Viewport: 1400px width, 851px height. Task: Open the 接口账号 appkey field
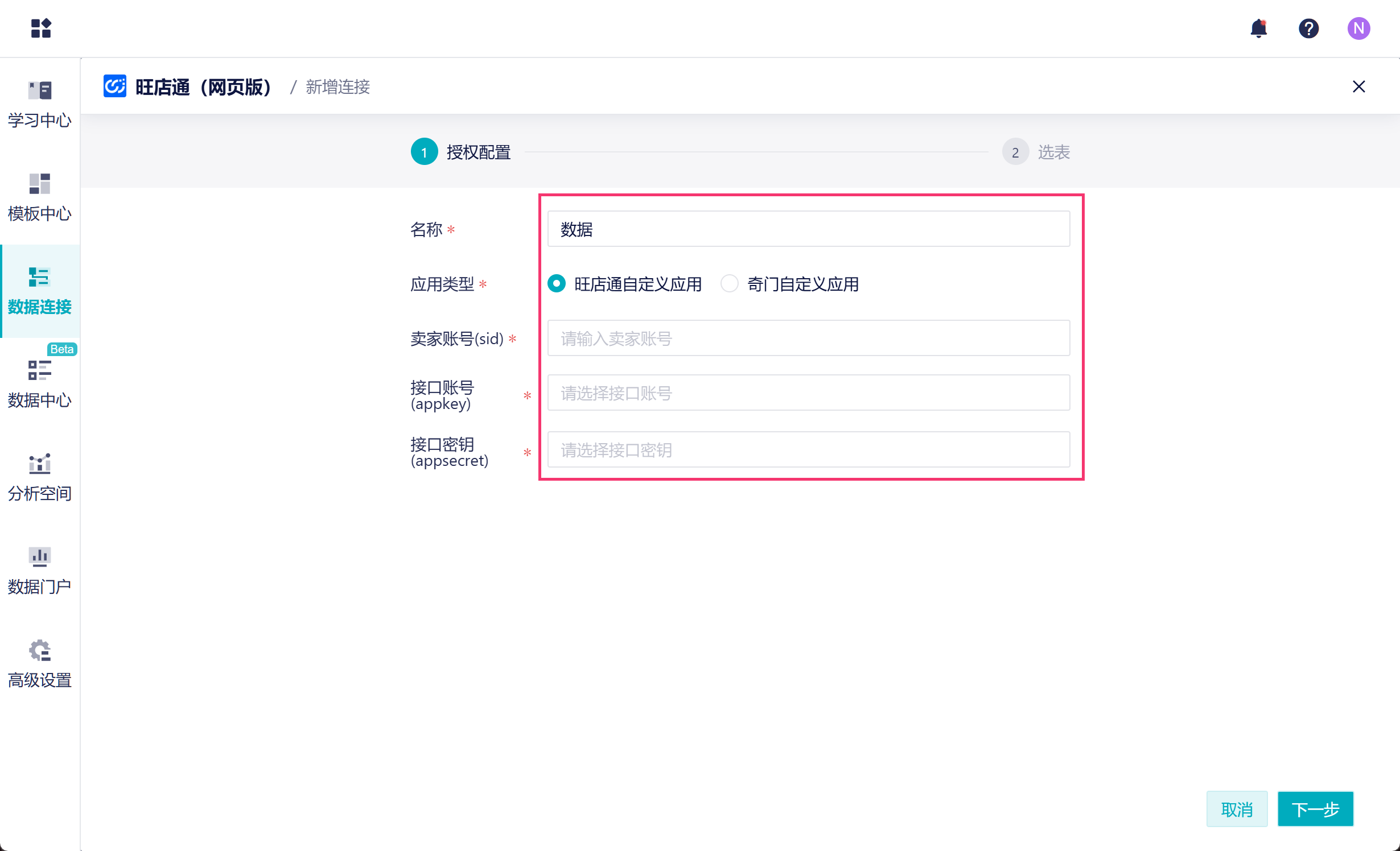(808, 393)
